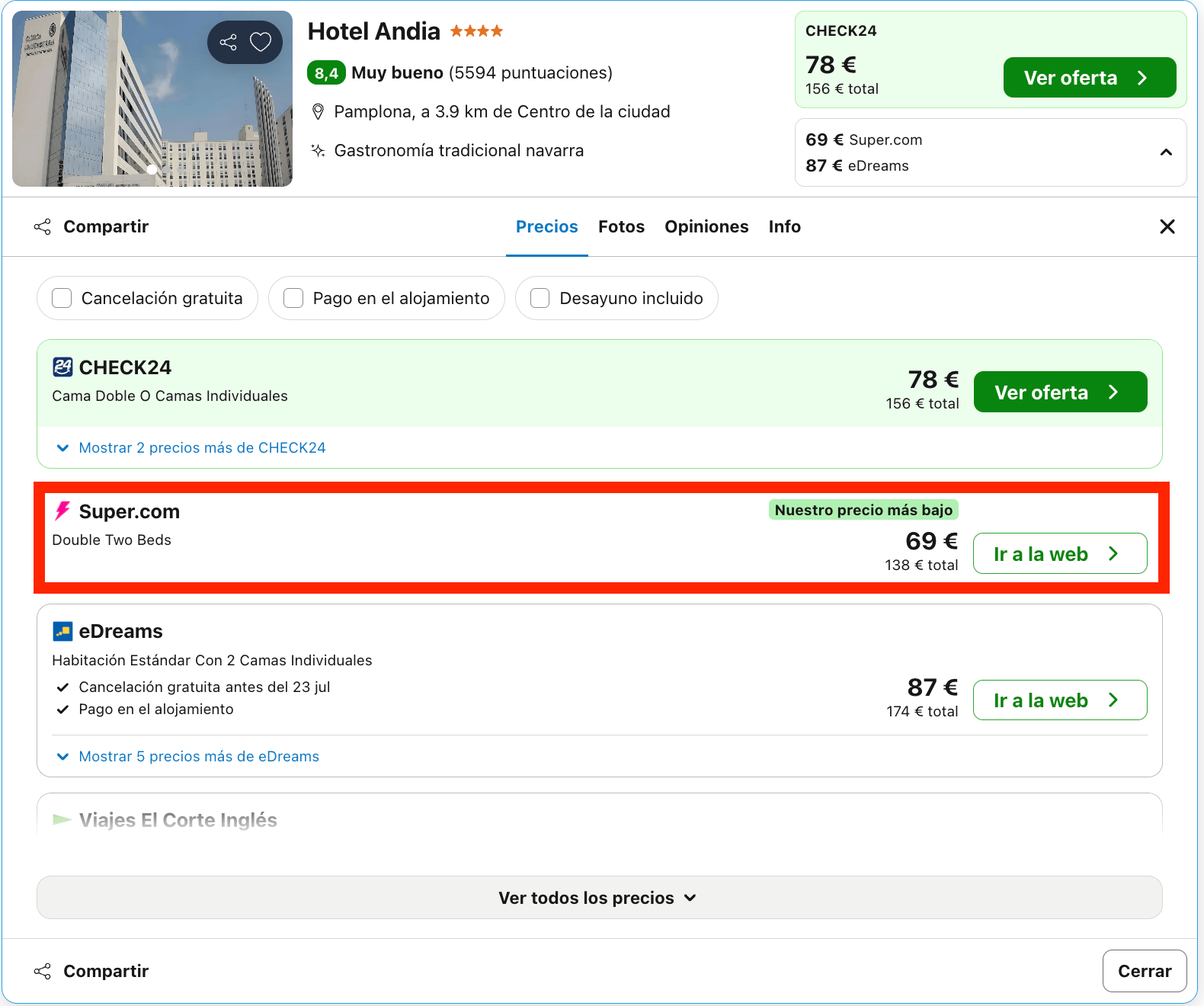The image size is (1204, 1006).
Task: Click the Hotel Andia title
Action: (373, 31)
